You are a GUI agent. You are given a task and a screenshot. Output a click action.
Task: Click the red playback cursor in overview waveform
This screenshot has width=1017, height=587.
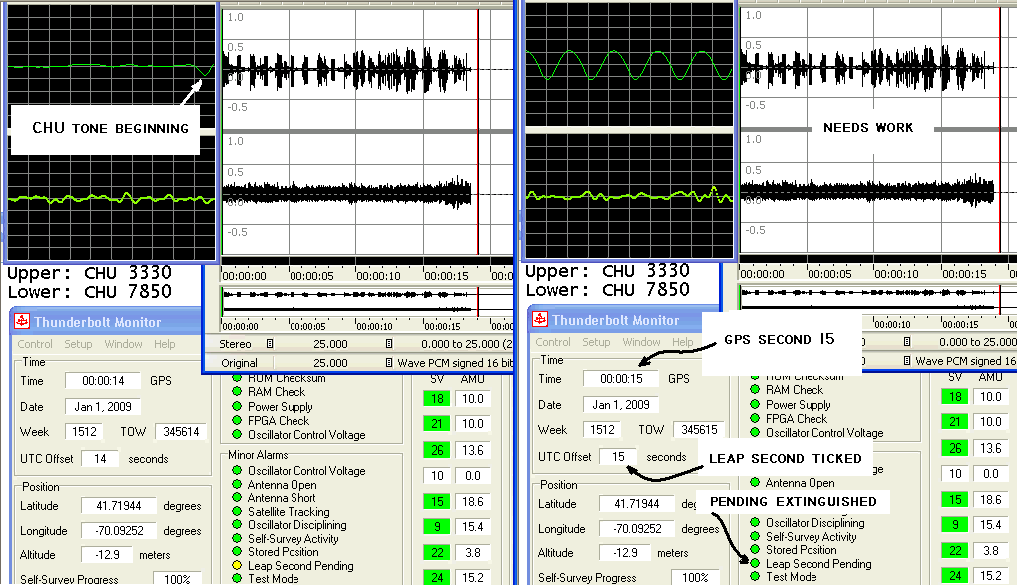coord(478,301)
